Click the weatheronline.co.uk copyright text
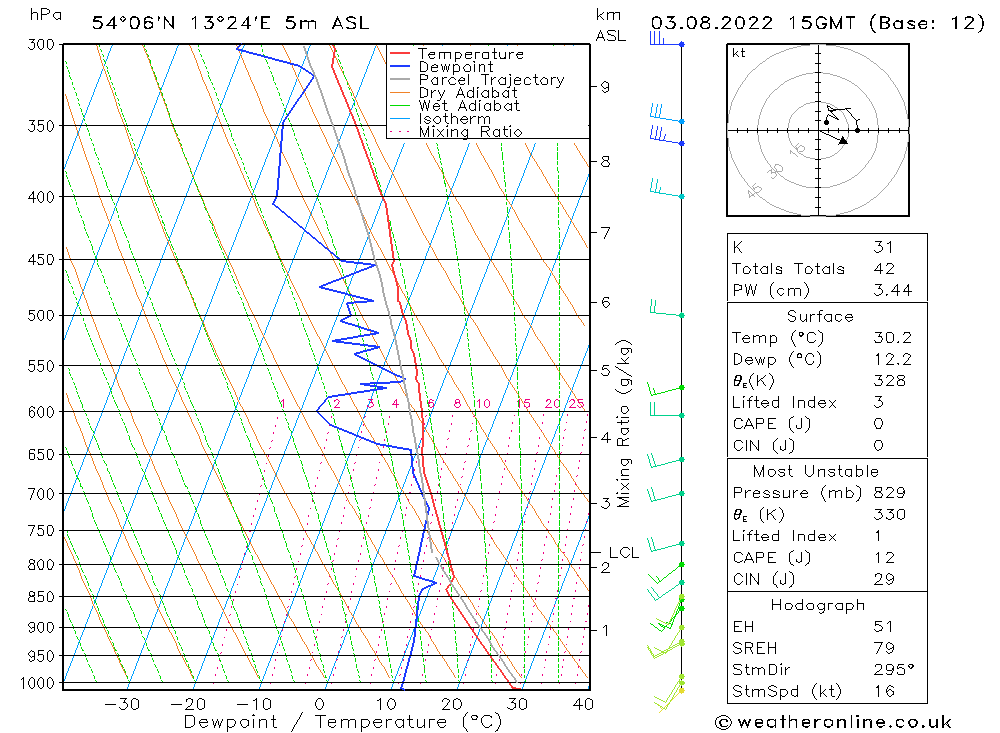The height and width of the screenshot is (733, 1000). (833, 722)
